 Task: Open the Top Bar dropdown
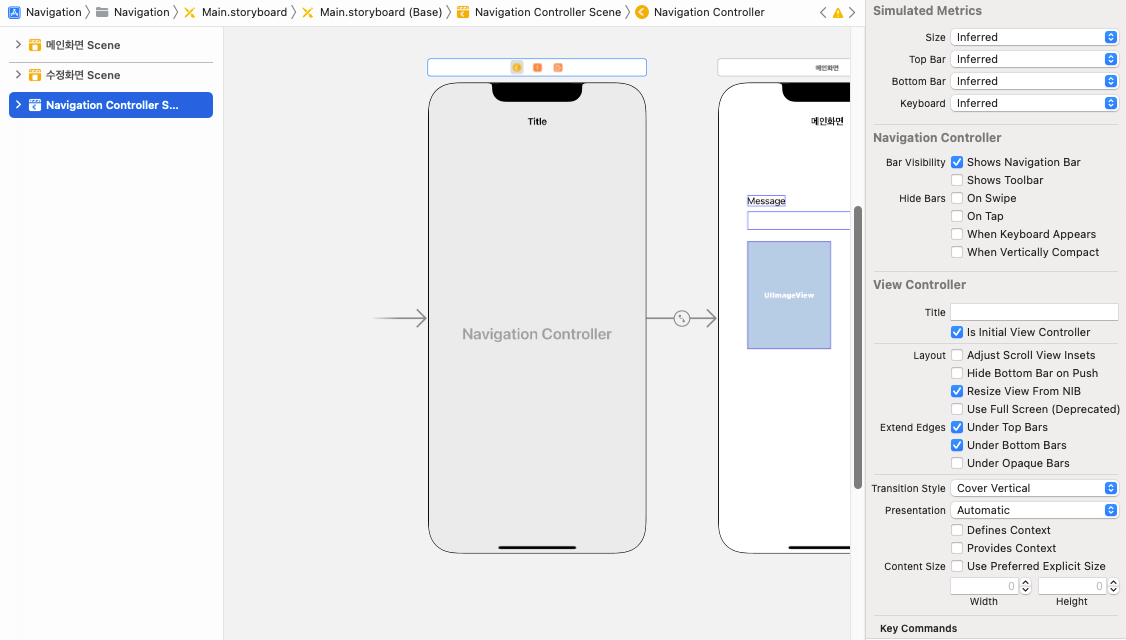click(x=1034, y=59)
